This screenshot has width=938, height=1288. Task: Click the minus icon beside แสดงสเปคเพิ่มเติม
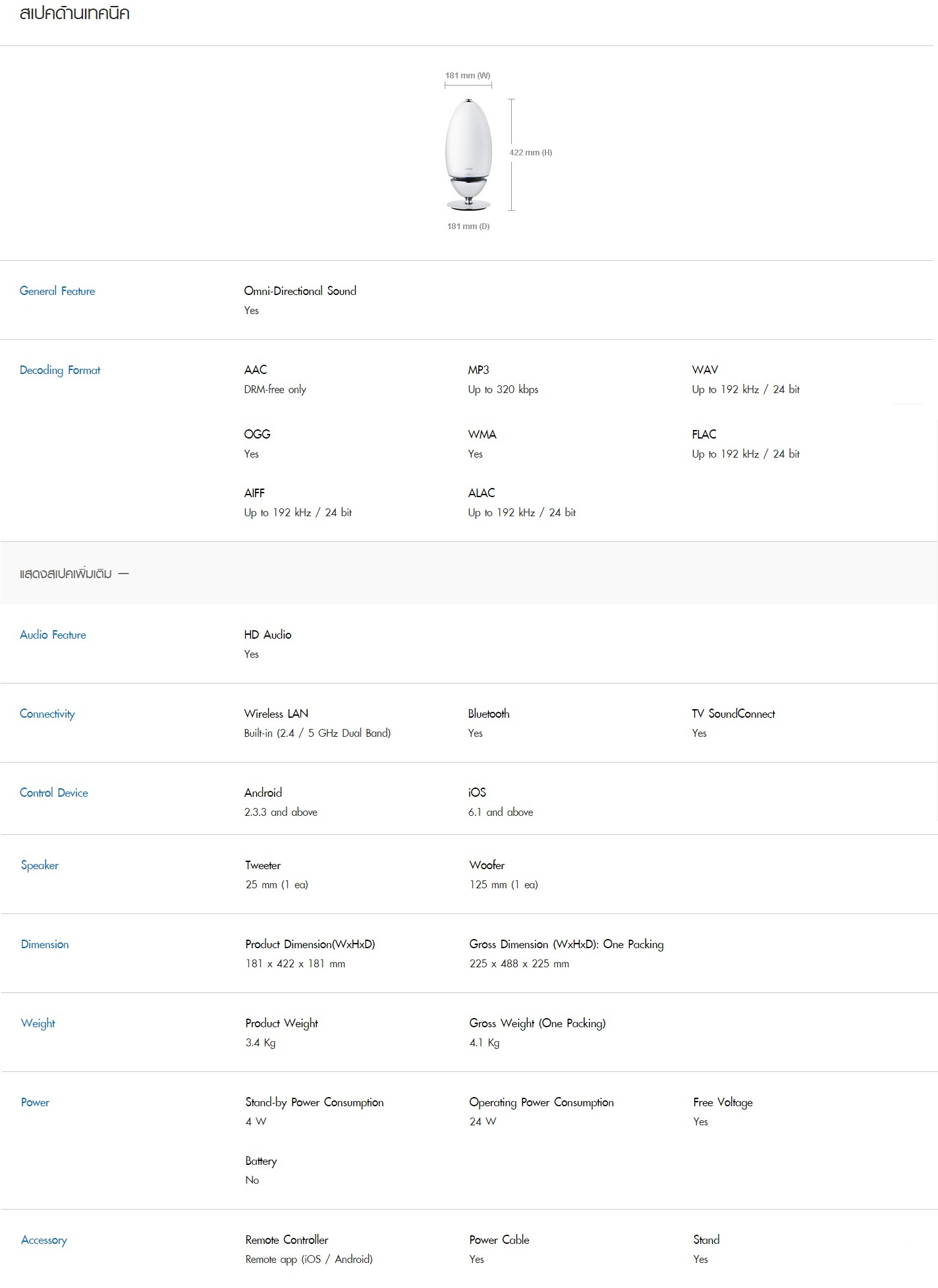point(123,574)
